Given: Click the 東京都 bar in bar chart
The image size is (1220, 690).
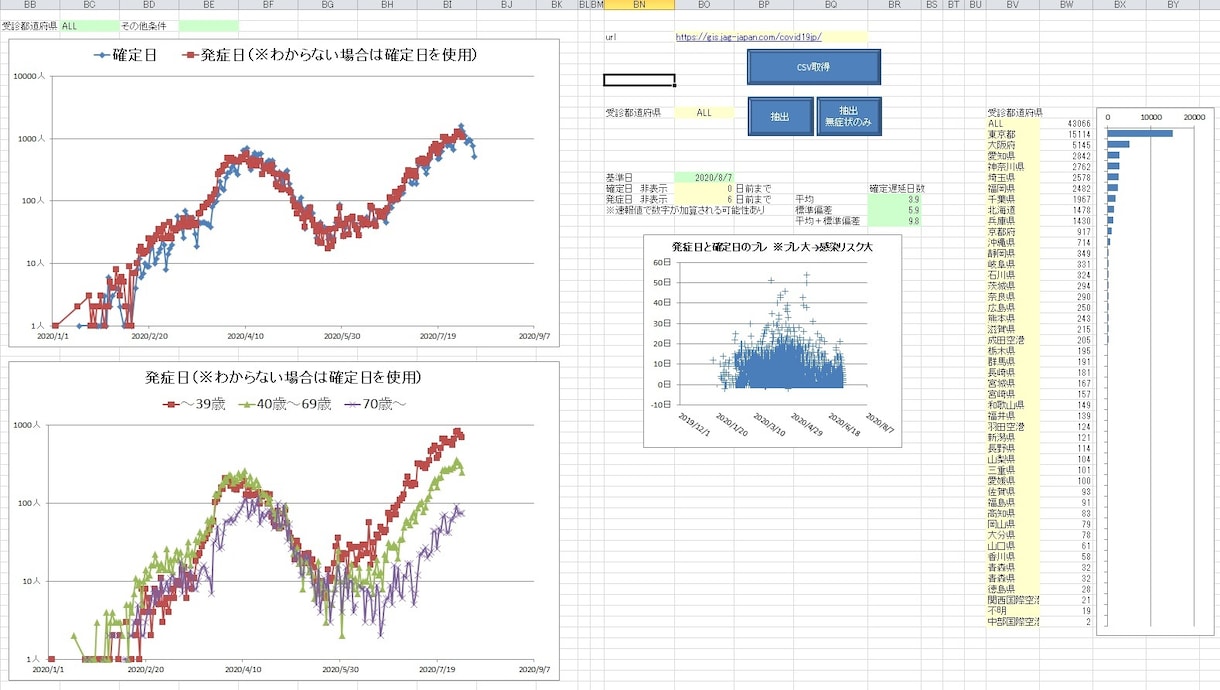Looking at the screenshot, I should pos(1140,133).
